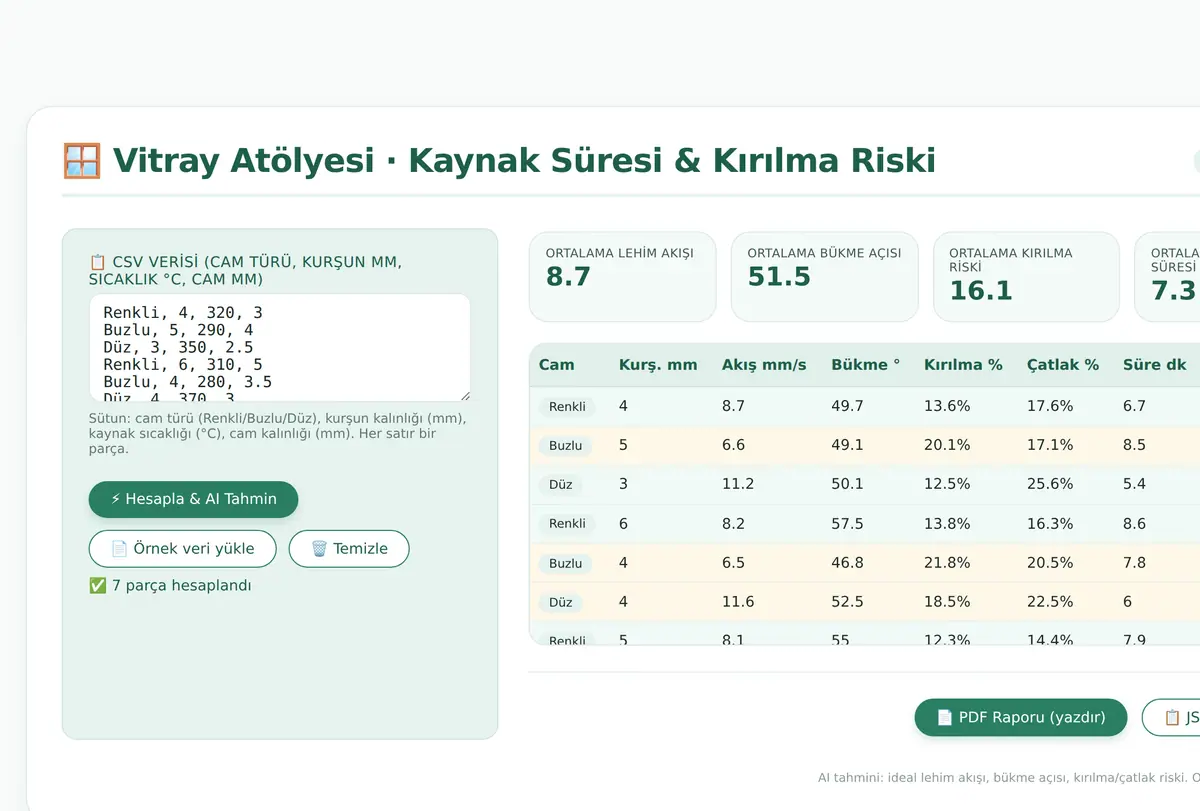This screenshot has width=1200, height=811.
Task: Select the 21.8% Kırılma cell
Action: pos(947,563)
